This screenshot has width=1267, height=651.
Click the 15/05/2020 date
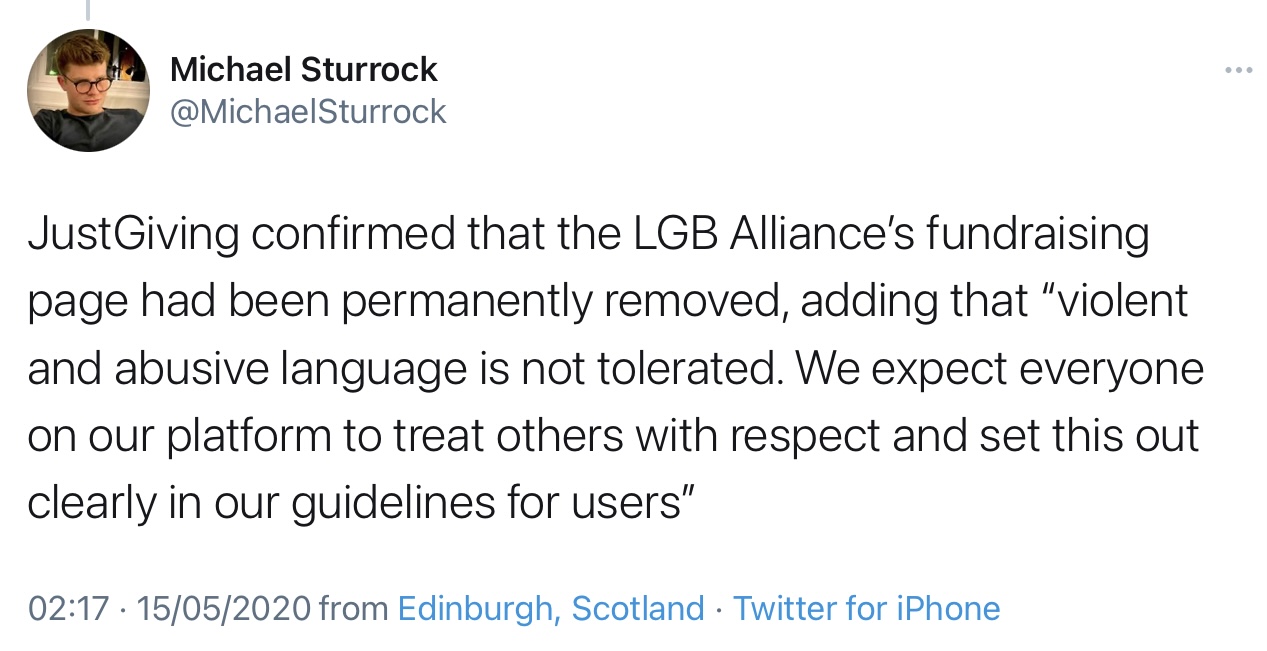[x=223, y=608]
